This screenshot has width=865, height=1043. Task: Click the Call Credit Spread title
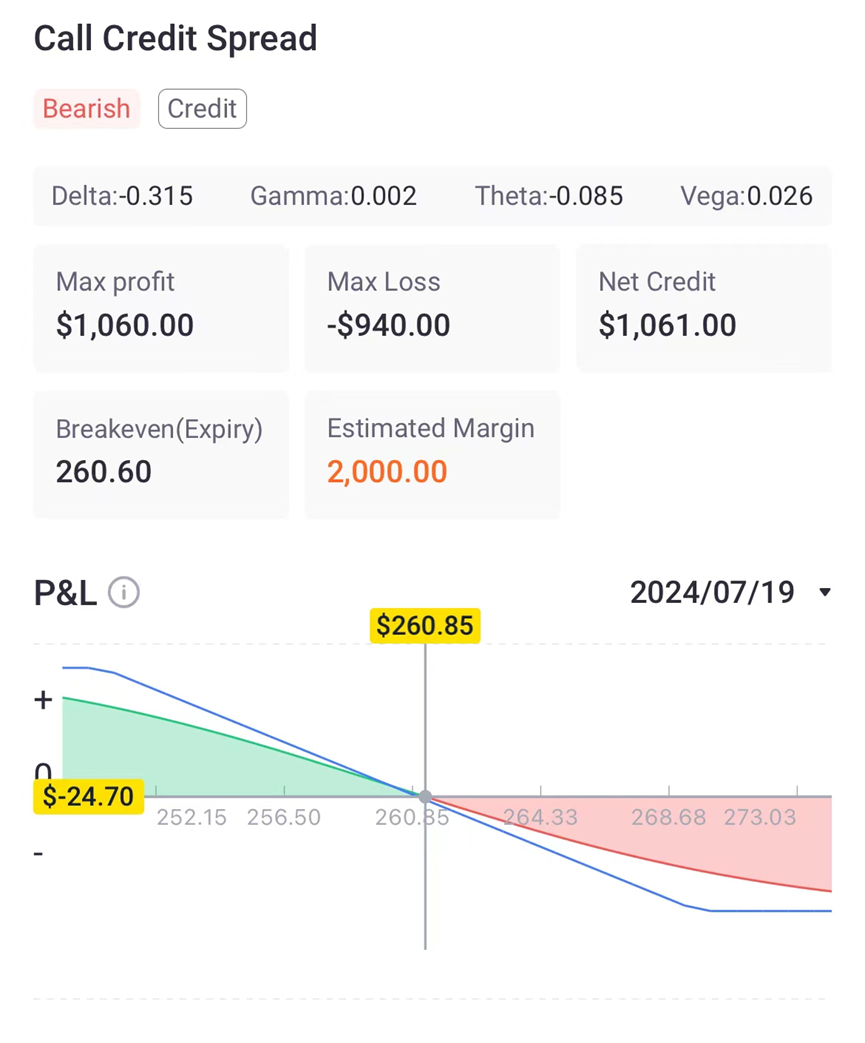click(176, 39)
